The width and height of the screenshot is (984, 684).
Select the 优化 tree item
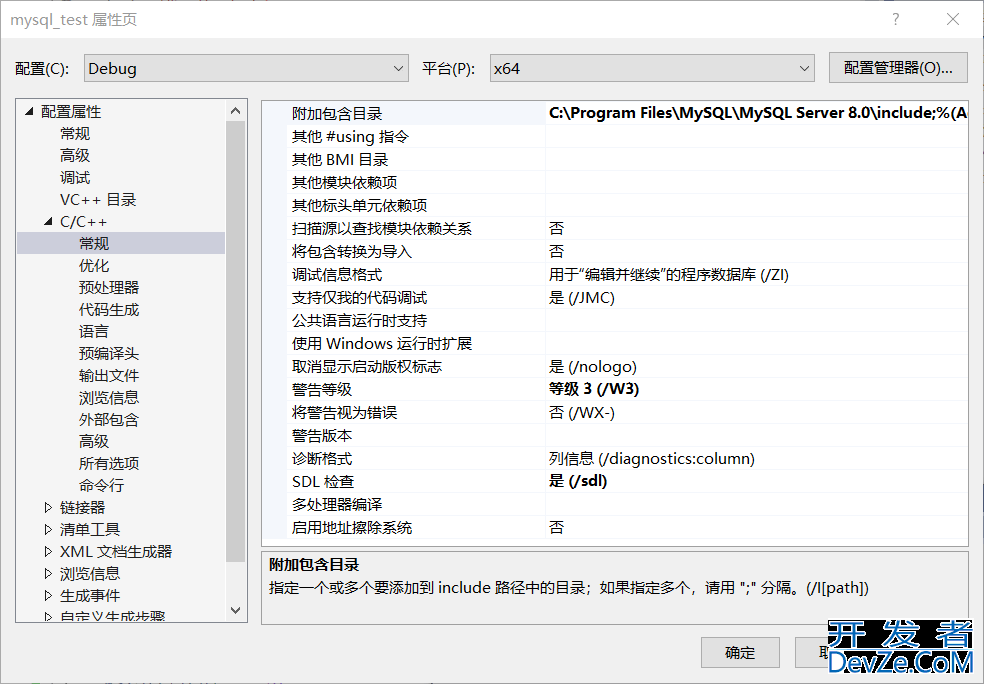coord(94,265)
